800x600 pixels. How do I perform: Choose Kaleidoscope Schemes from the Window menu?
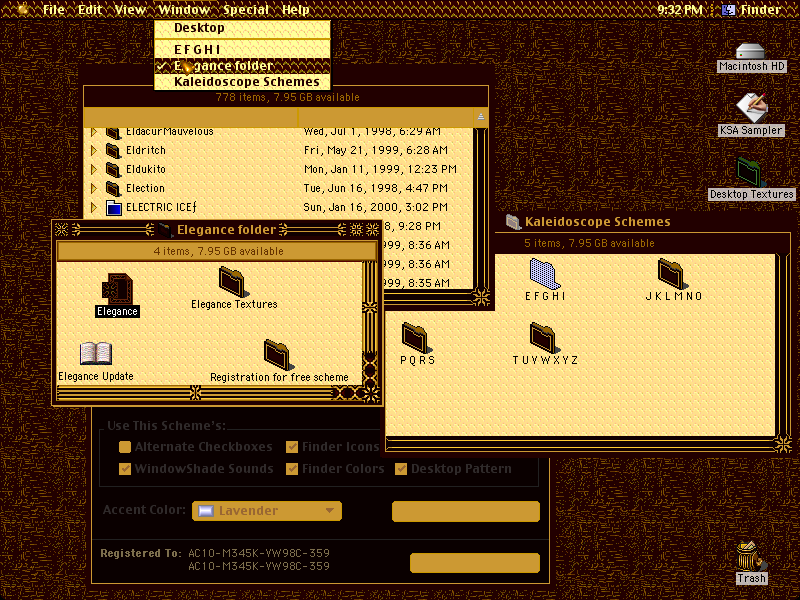242,82
